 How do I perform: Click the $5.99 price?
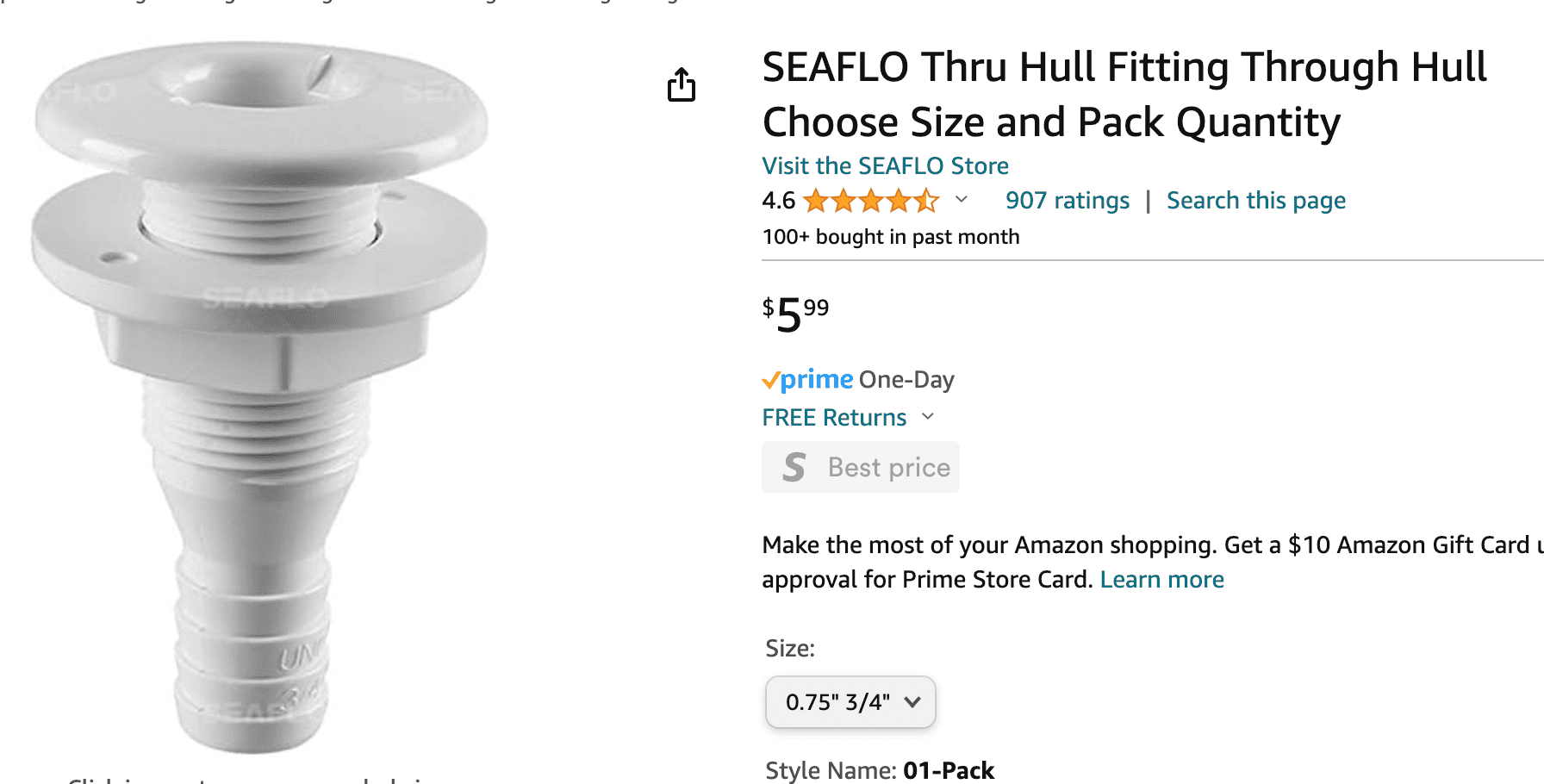click(x=795, y=314)
